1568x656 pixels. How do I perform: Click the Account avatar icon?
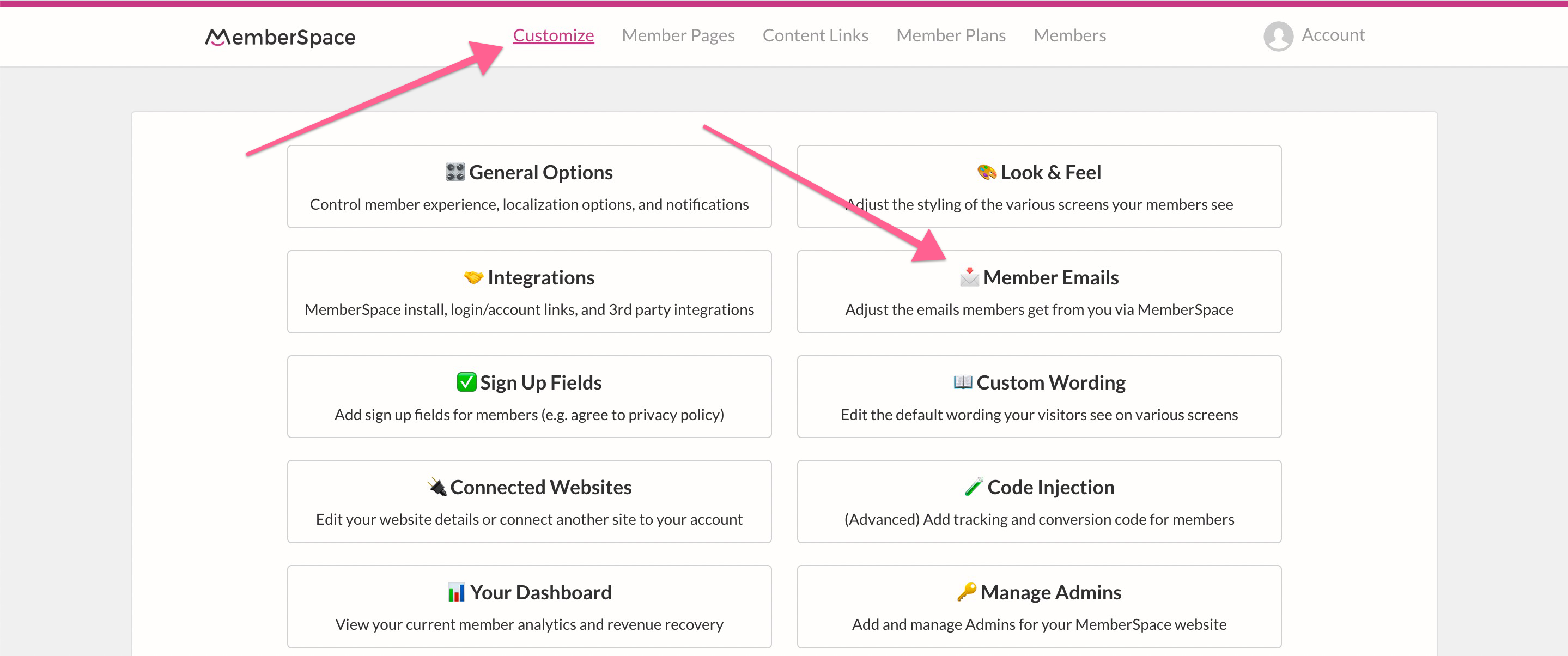(1278, 36)
